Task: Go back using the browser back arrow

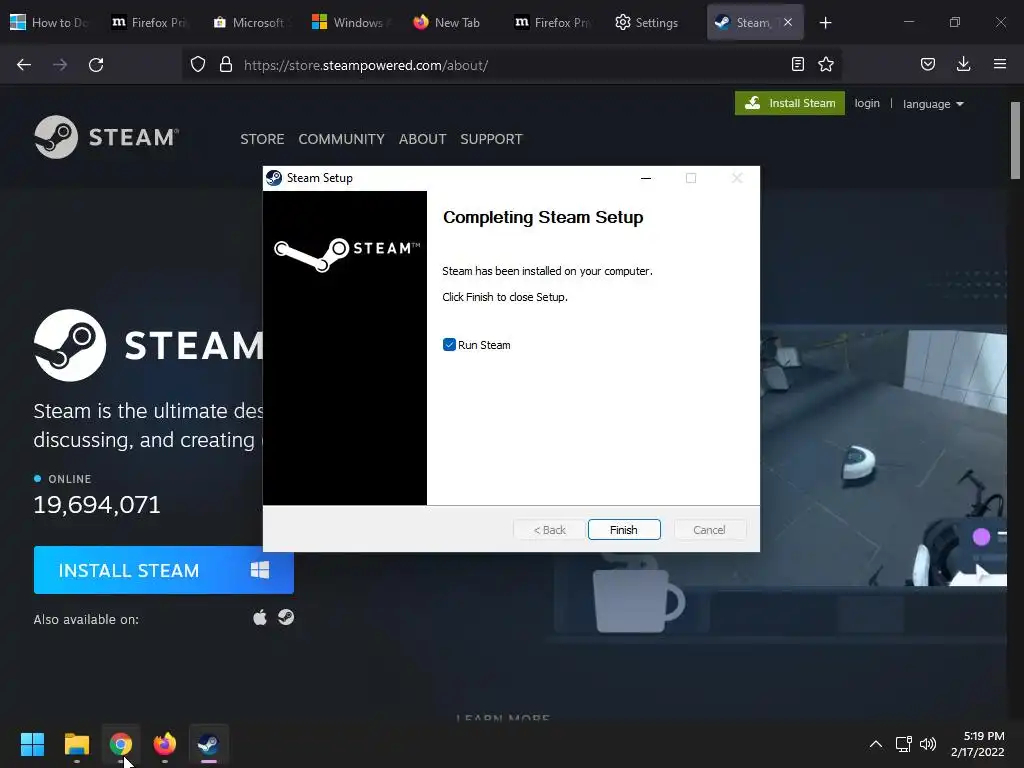Action: (24, 65)
